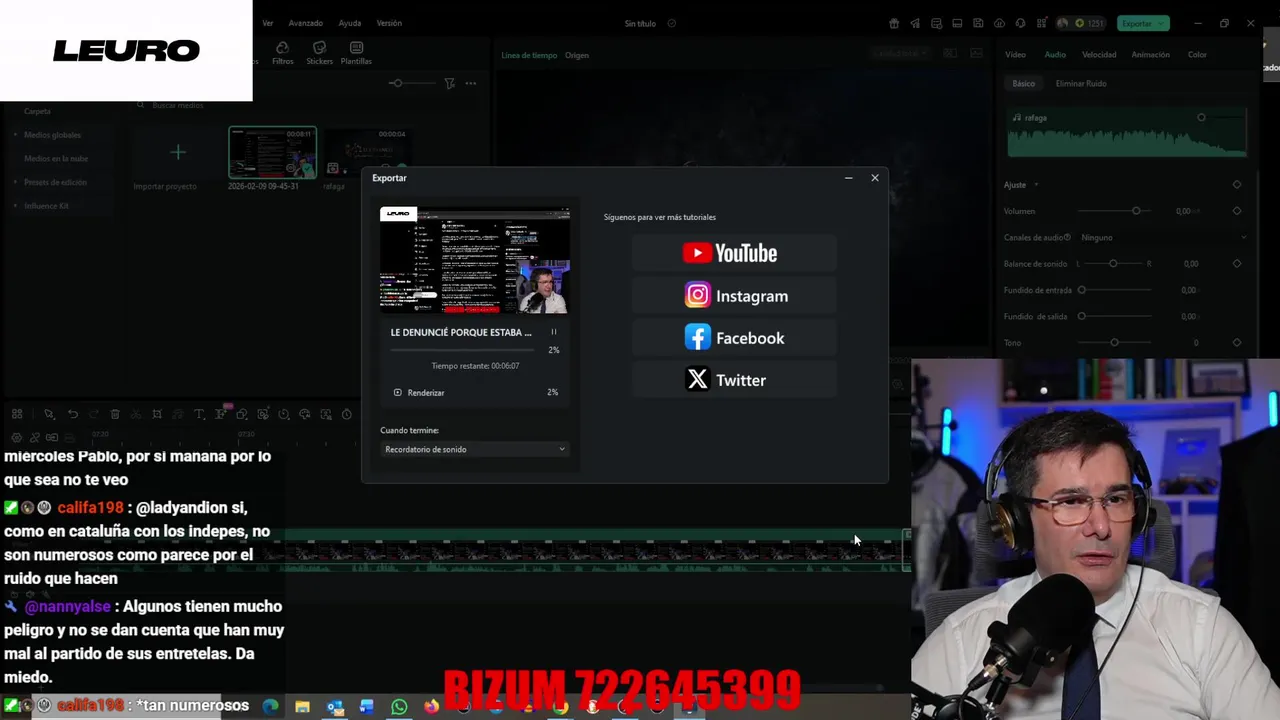Open YouTube link in Export dialog

click(733, 253)
